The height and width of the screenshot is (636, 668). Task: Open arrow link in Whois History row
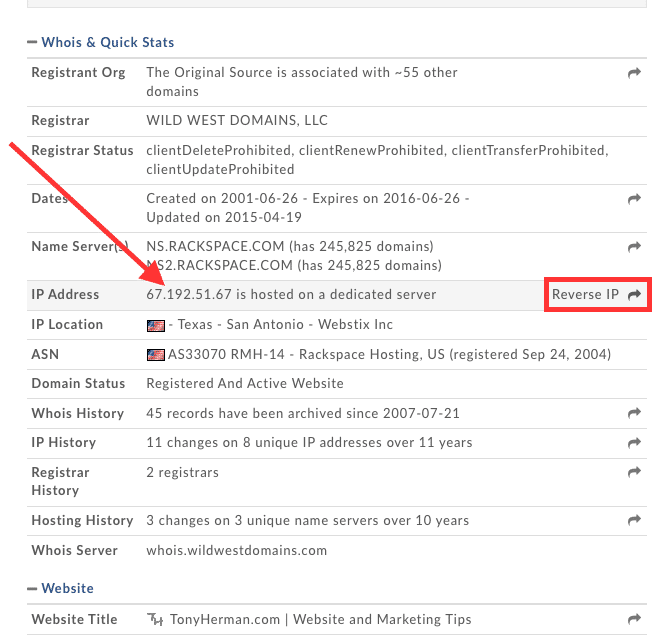click(634, 413)
